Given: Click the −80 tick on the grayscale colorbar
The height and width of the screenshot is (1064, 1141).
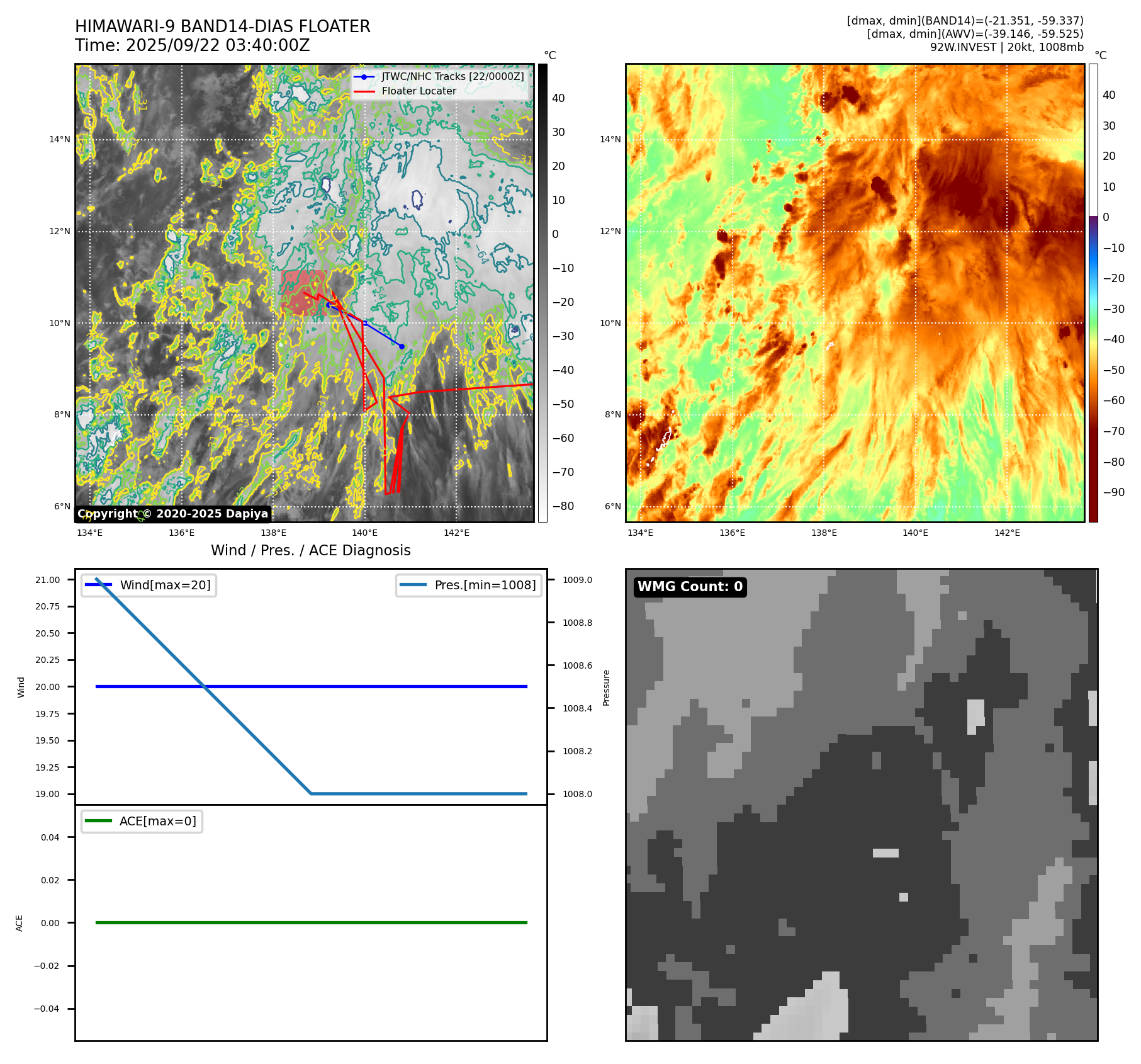Looking at the screenshot, I should pyautogui.click(x=563, y=506).
